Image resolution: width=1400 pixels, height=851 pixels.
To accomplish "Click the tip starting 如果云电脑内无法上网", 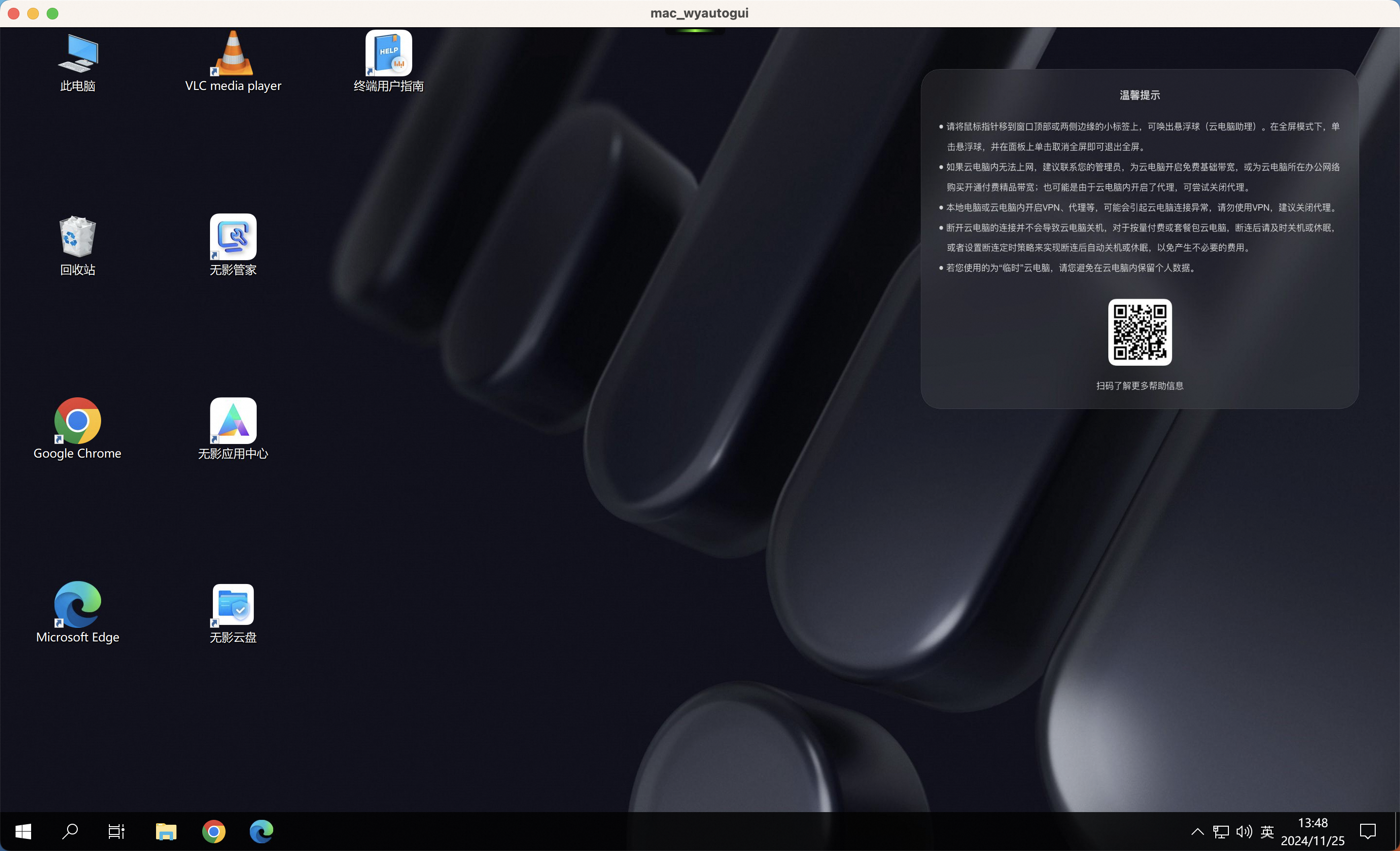I will (1139, 177).
